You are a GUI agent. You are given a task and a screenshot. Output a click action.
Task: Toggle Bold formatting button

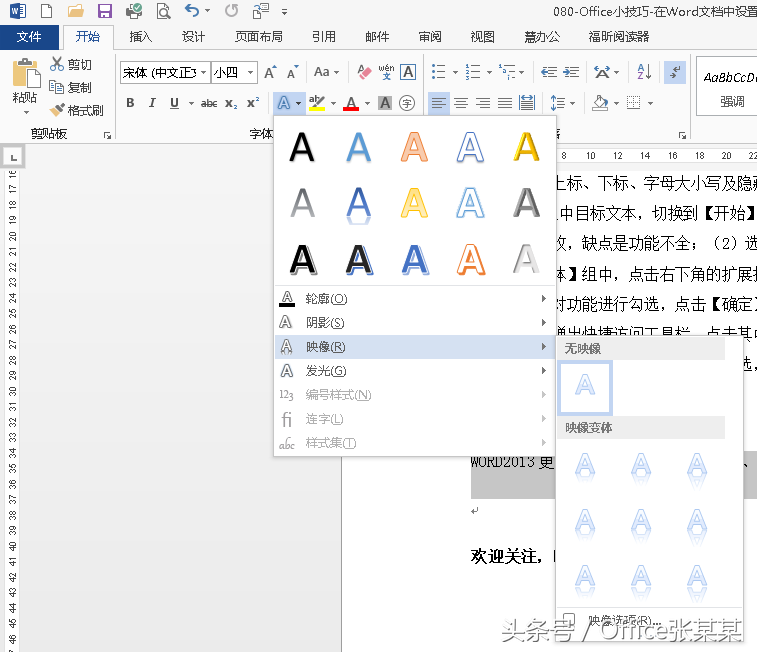[x=130, y=103]
